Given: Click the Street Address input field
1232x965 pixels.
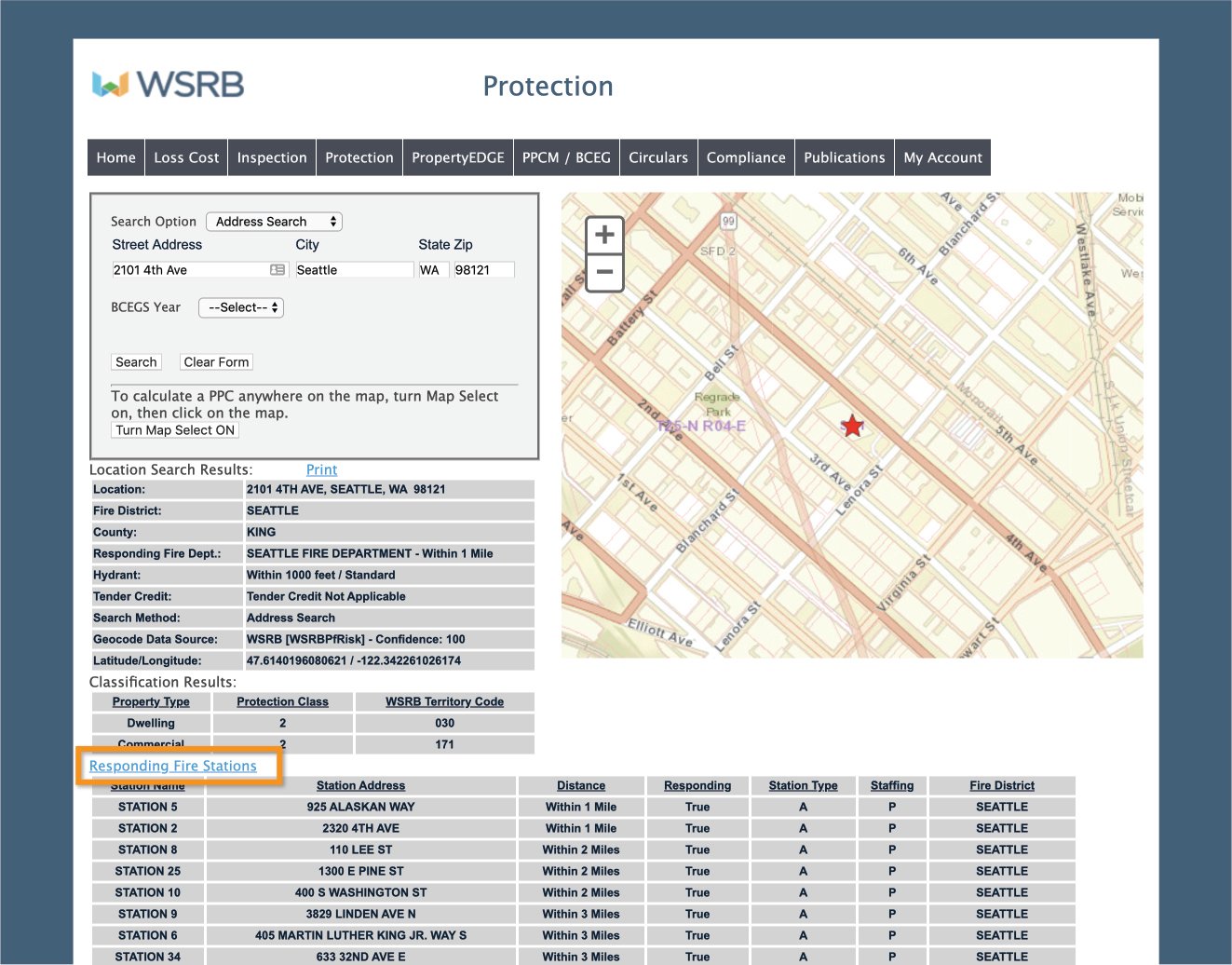Looking at the screenshot, I should click(x=198, y=269).
